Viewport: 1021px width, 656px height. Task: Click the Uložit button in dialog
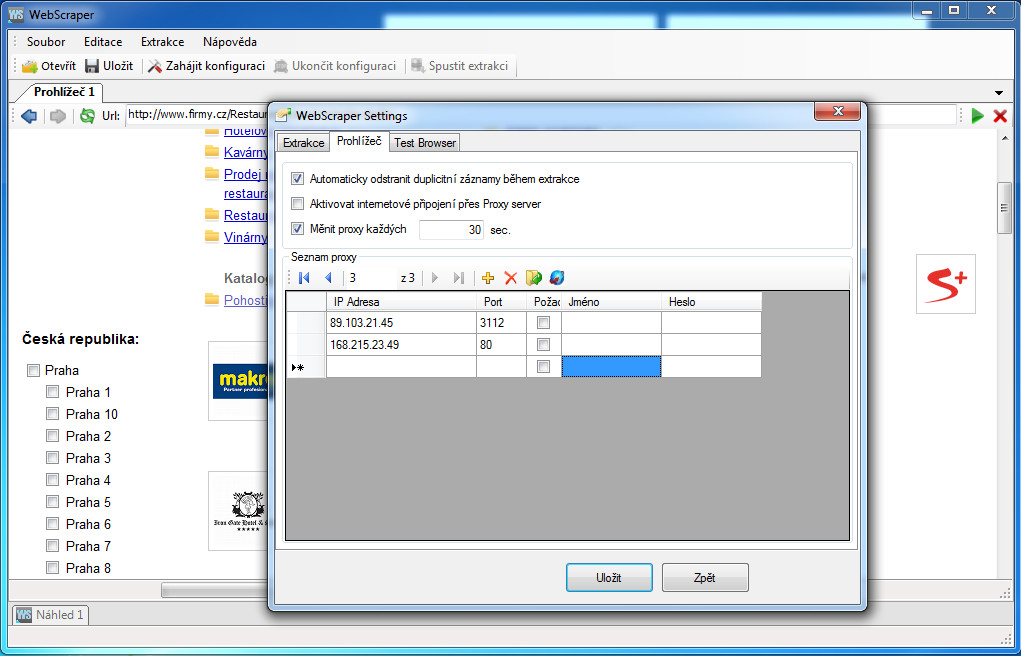pos(609,578)
